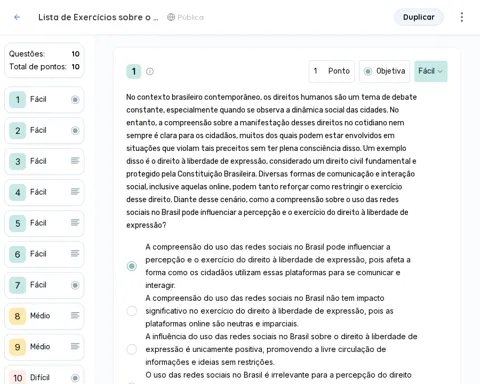Open question 5 Fácil in the sidebar
Screen dimensions: 480x384
pos(44,223)
